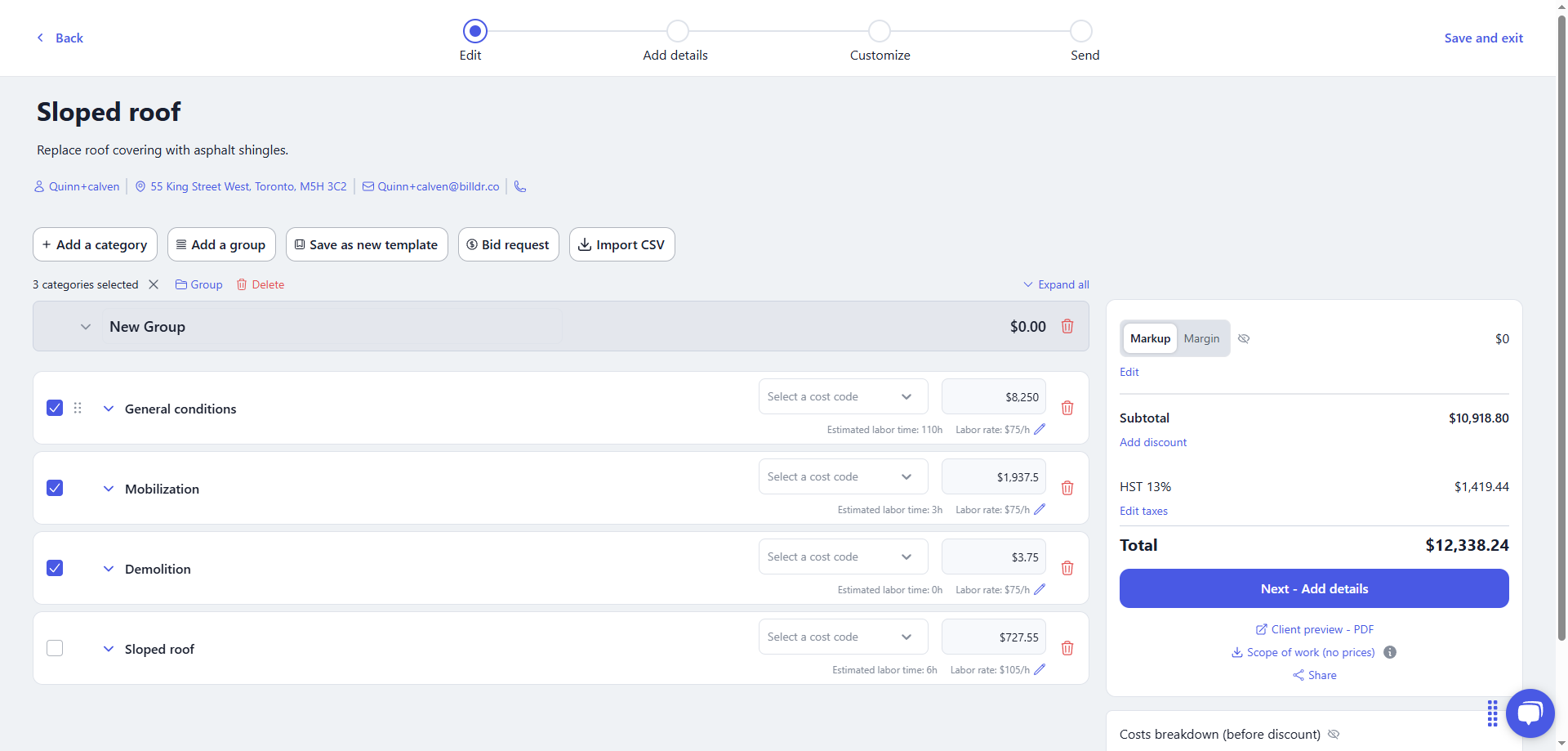The width and height of the screenshot is (1568, 751).
Task: Expand the General conditions category
Action: point(109,409)
